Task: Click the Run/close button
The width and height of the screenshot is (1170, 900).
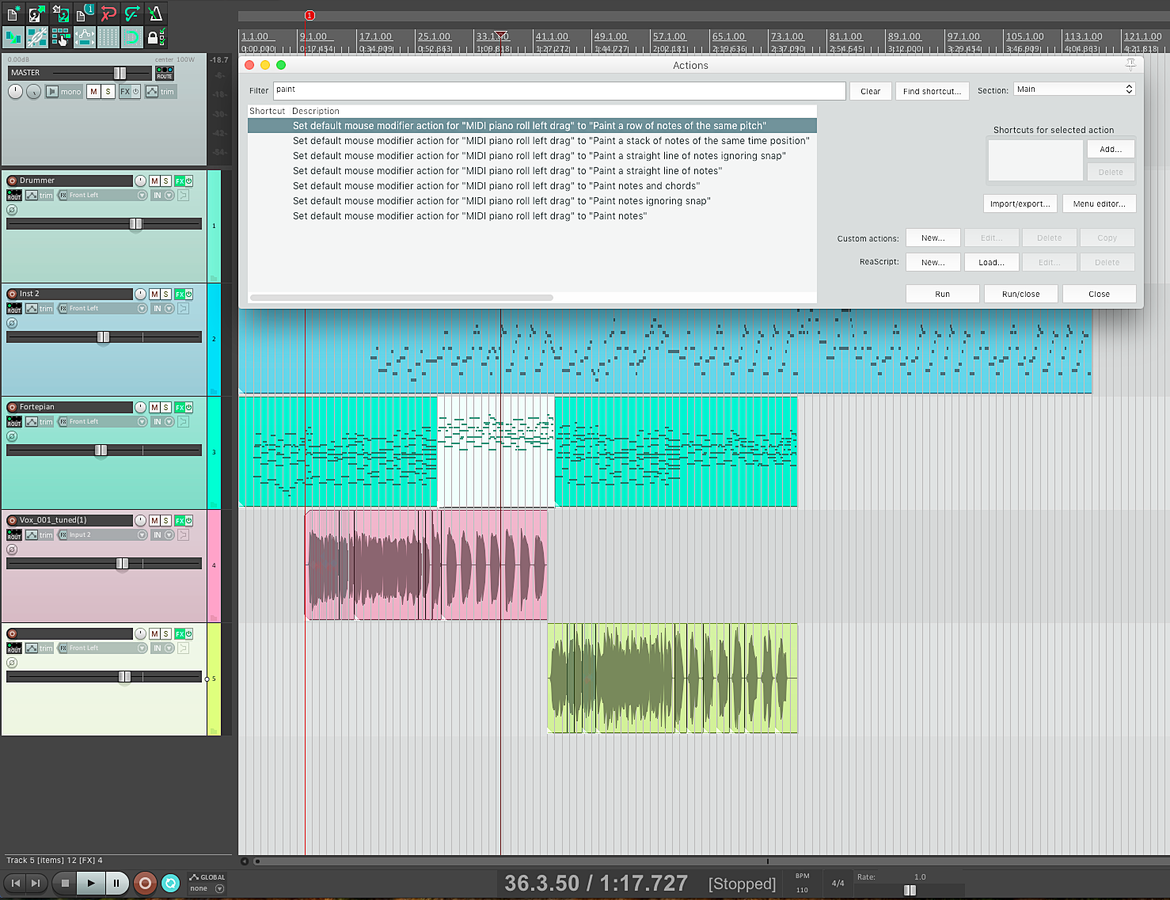Action: pos(1021,294)
